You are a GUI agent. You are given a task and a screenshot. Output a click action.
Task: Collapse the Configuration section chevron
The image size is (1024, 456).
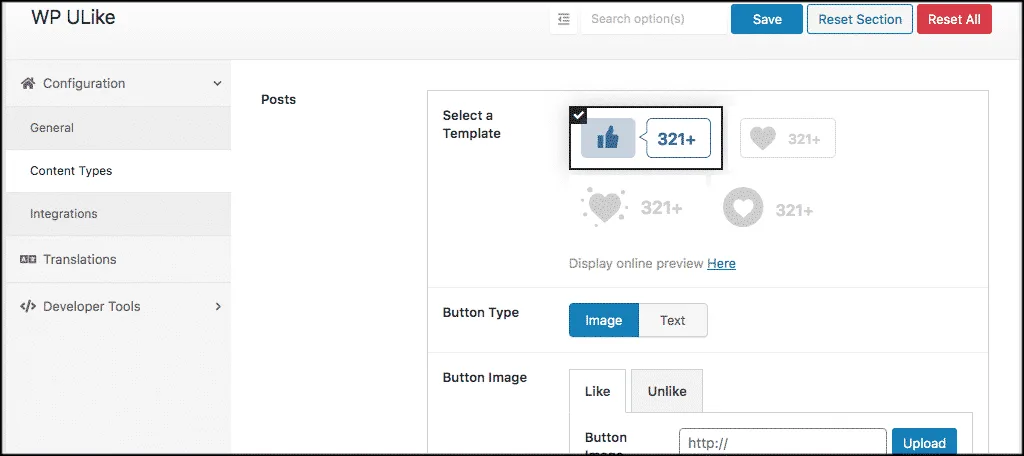217,84
